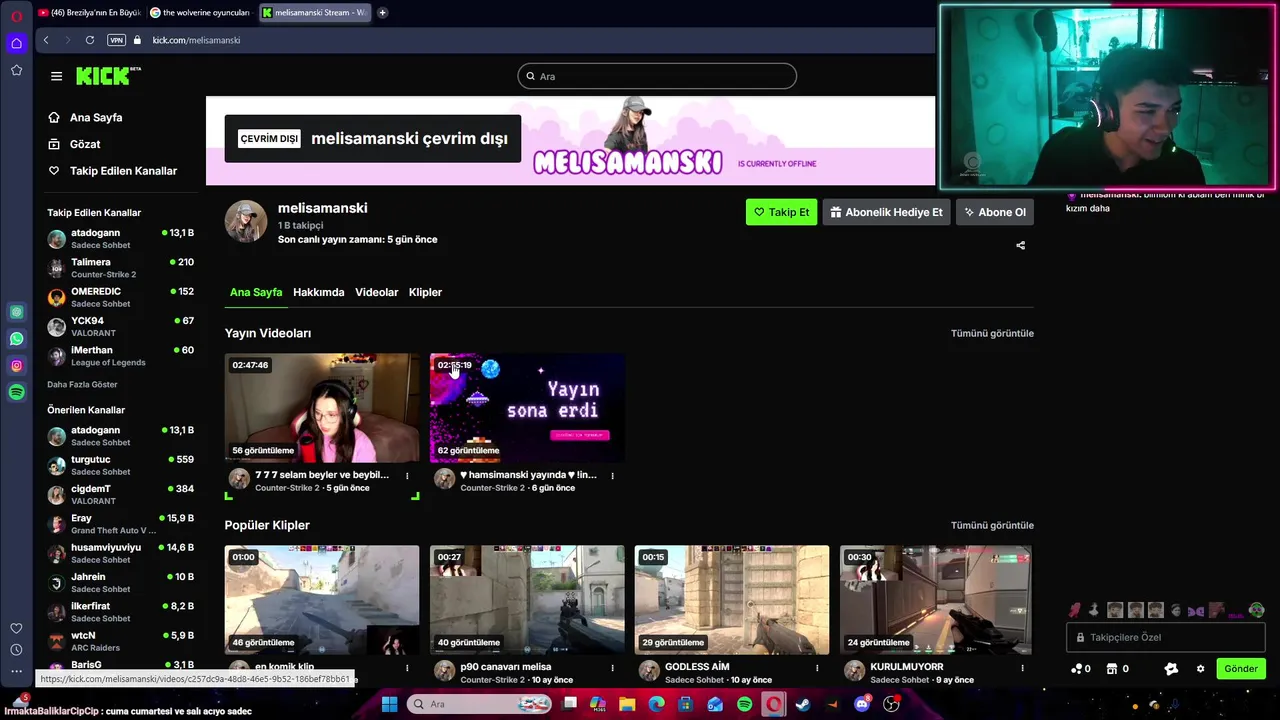The image size is (1280, 720).
Task: Switch to the YouTube Brezilya'nın tab
Action: tap(89, 13)
